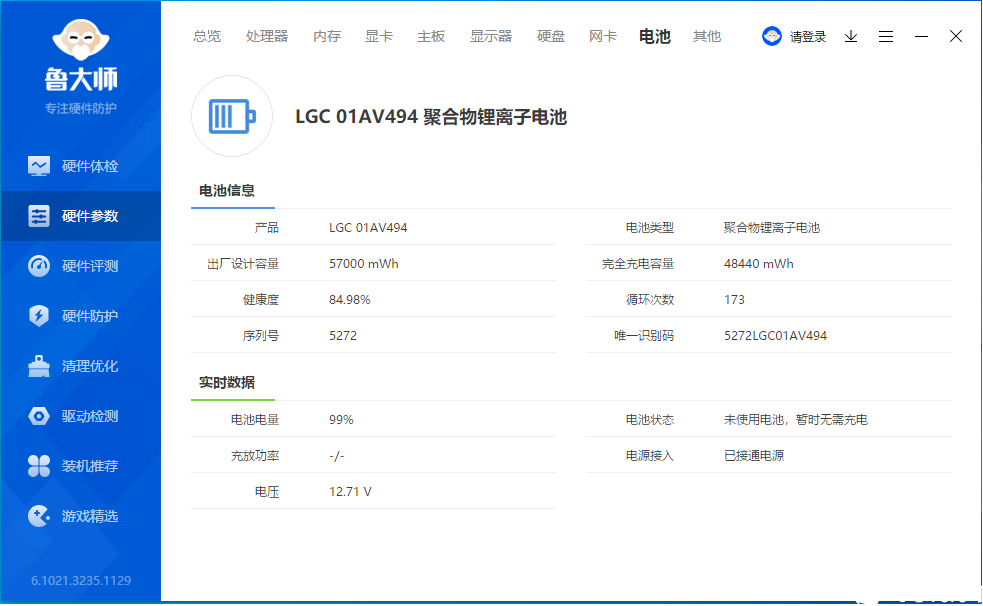
Task: Click the battery title LGC 01AV494 聚合物锂离子电池
Action: (x=431, y=117)
